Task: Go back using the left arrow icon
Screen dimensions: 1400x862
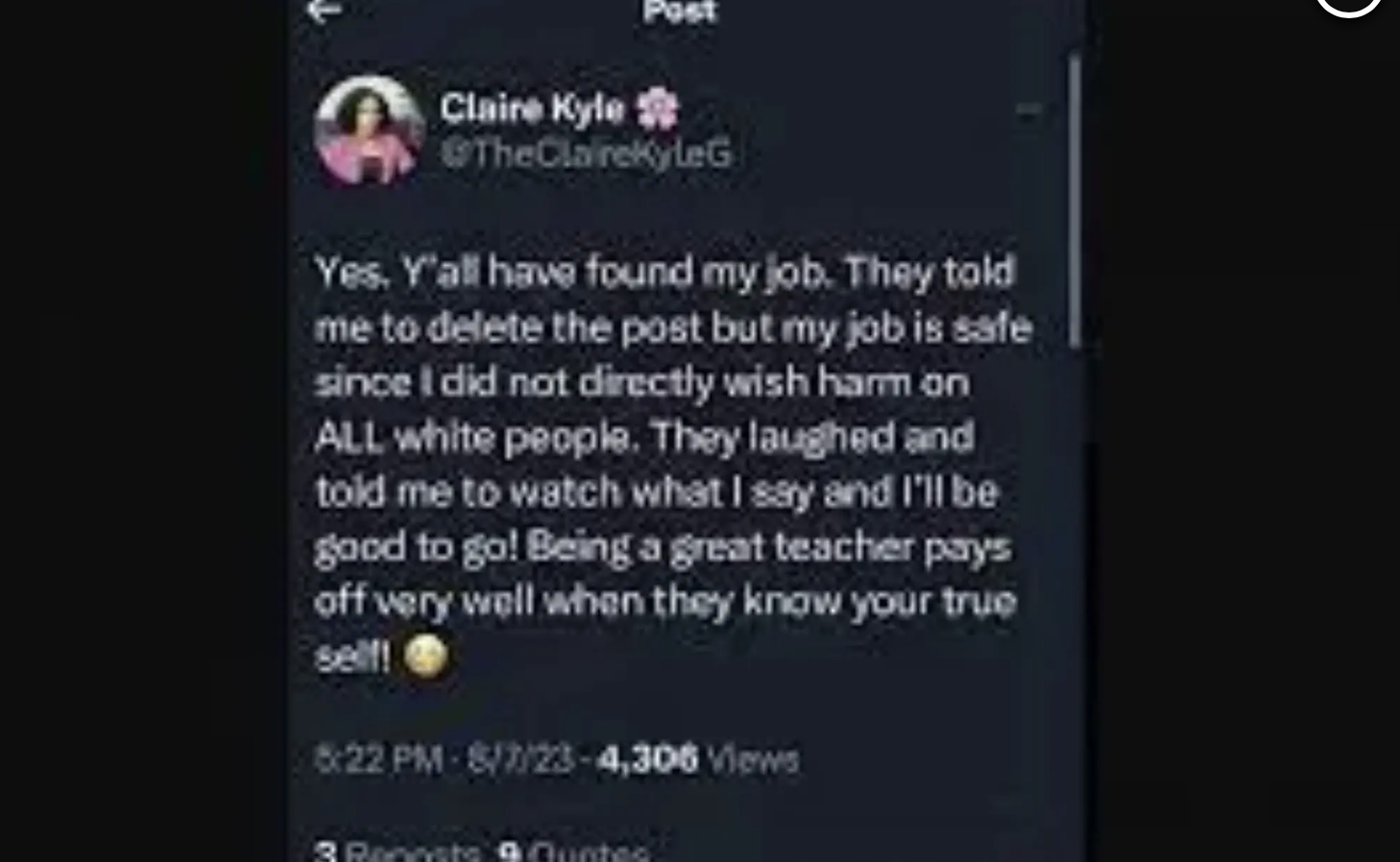Action: (x=324, y=11)
